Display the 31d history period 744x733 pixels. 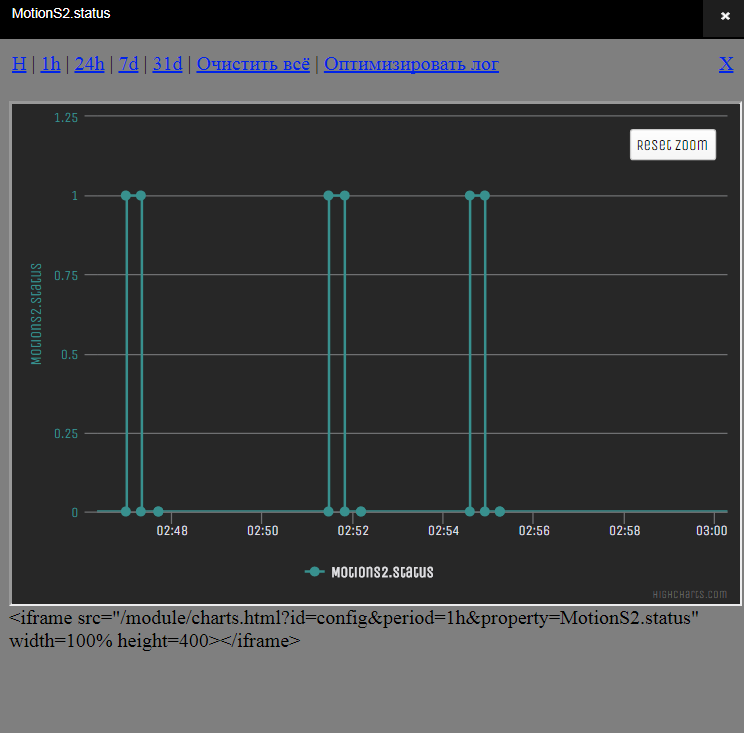click(x=167, y=64)
